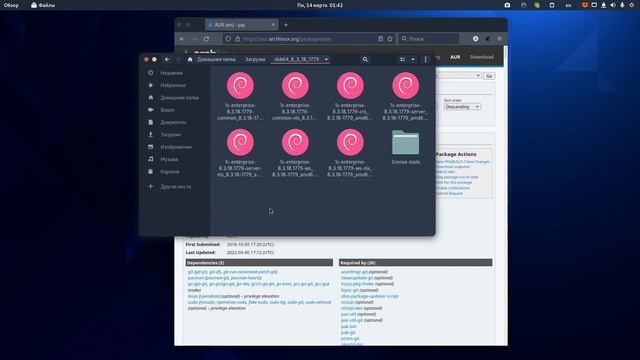The image size is (640, 360).
Task: Open the clock and calendar in top bar
Action: 320,5
